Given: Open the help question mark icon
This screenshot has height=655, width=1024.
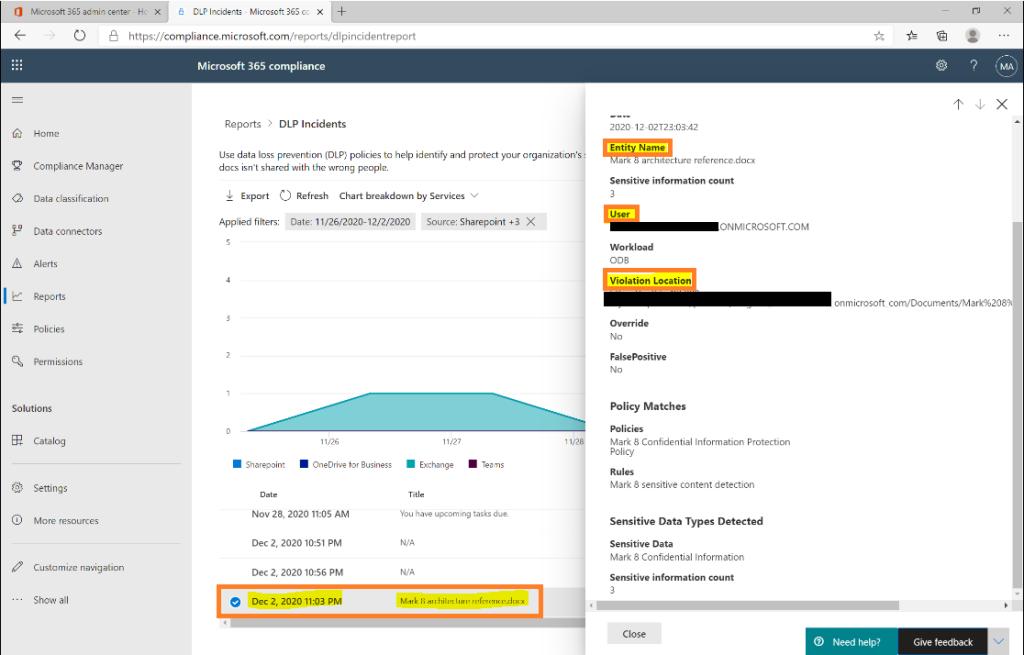Looking at the screenshot, I should coord(974,65).
